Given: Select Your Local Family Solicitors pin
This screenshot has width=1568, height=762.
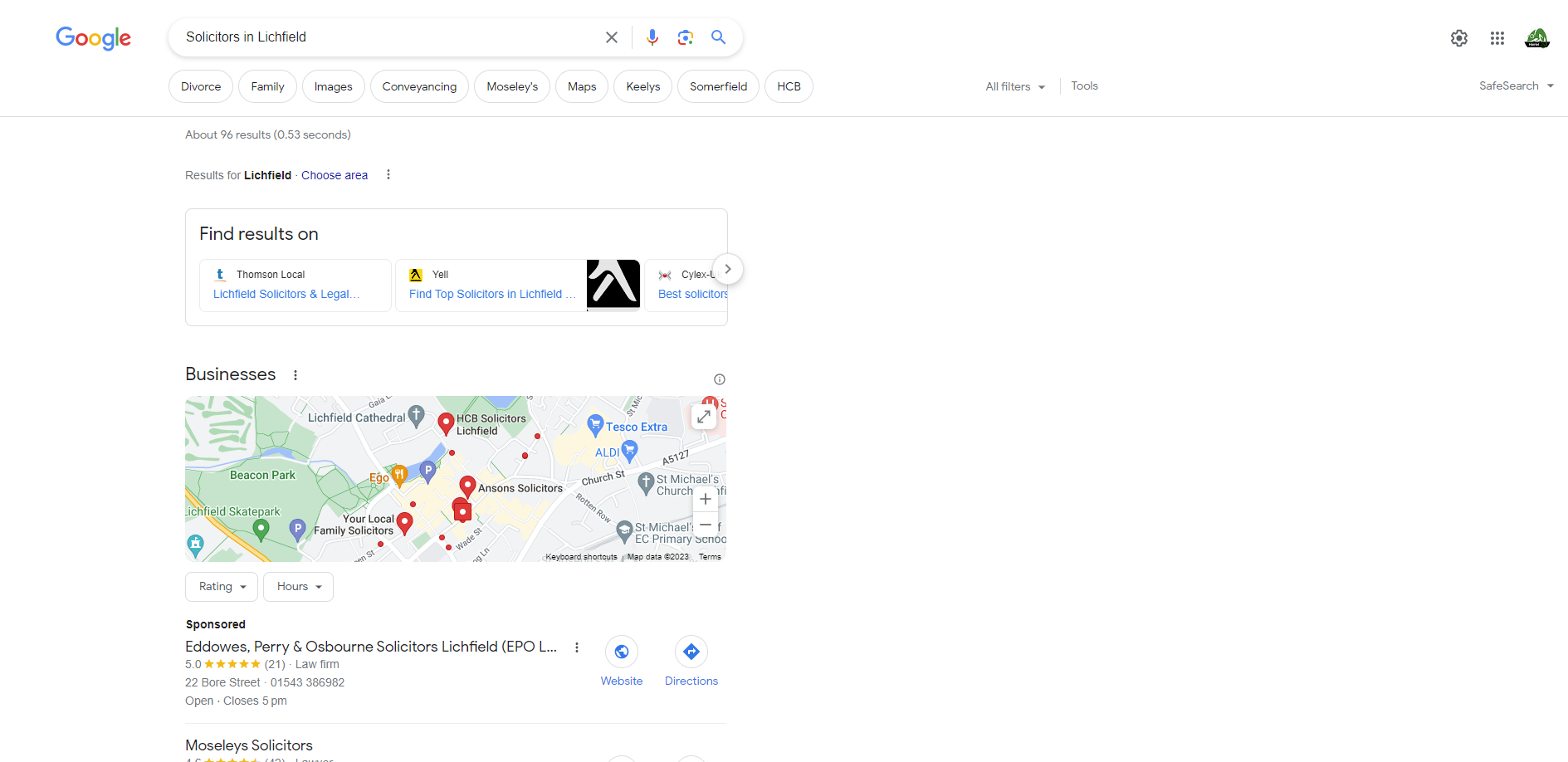Looking at the screenshot, I should tap(405, 523).
